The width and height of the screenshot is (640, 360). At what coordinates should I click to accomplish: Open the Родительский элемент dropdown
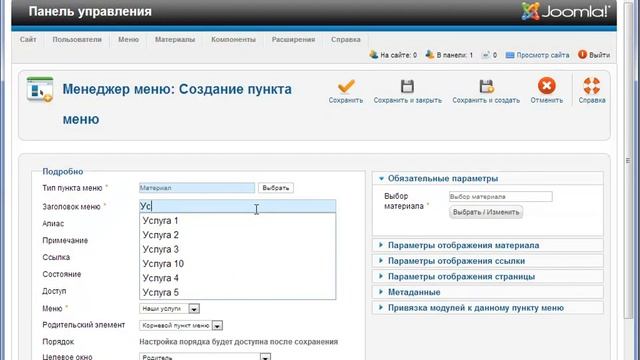(x=181, y=325)
